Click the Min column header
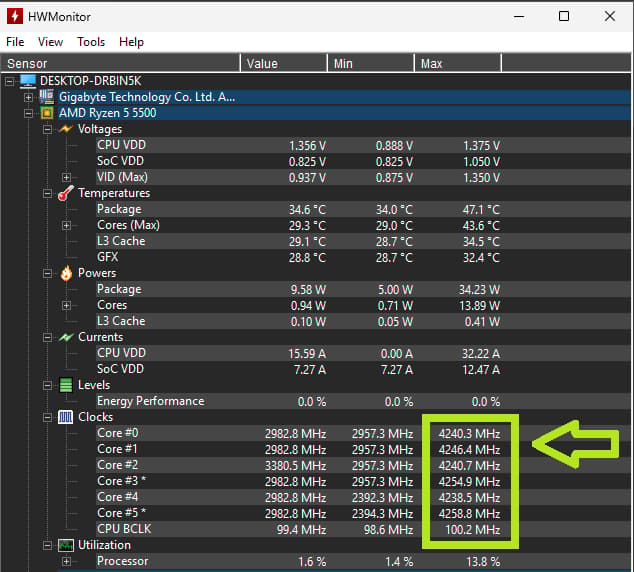This screenshot has width=634, height=572. 371,63
